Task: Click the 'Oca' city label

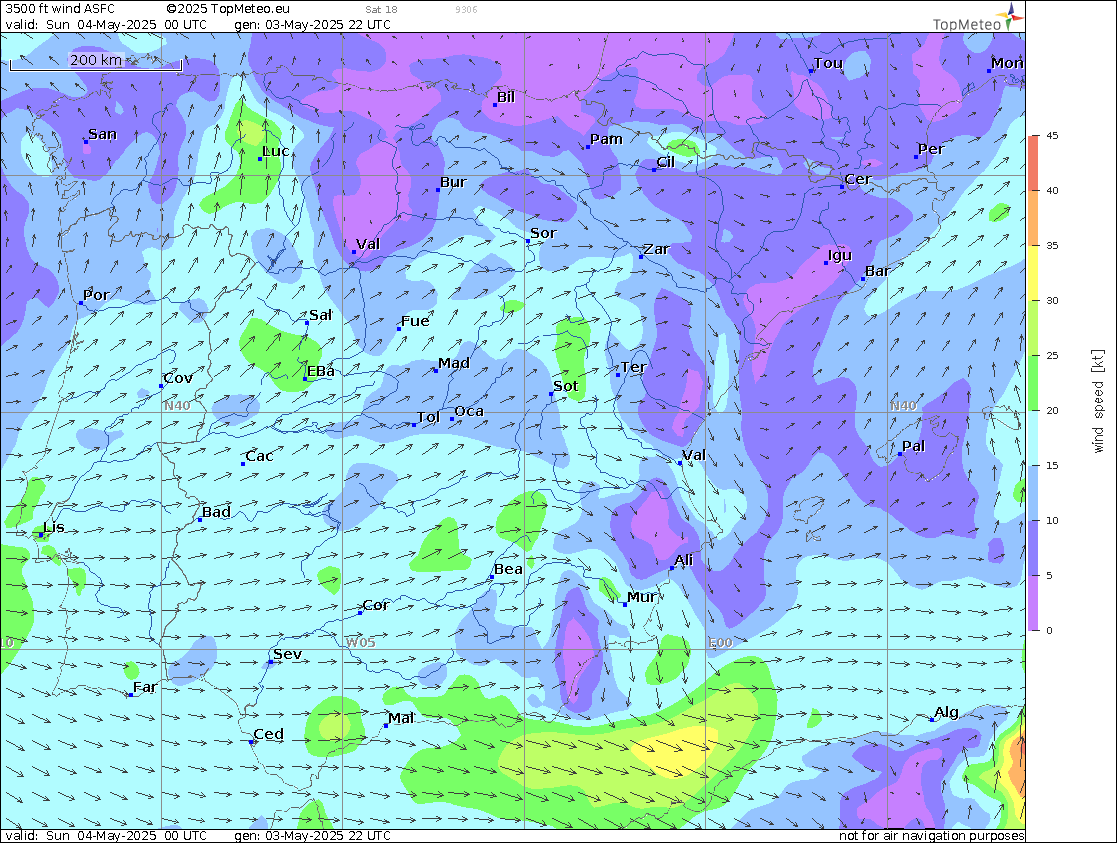Action: click(x=469, y=411)
